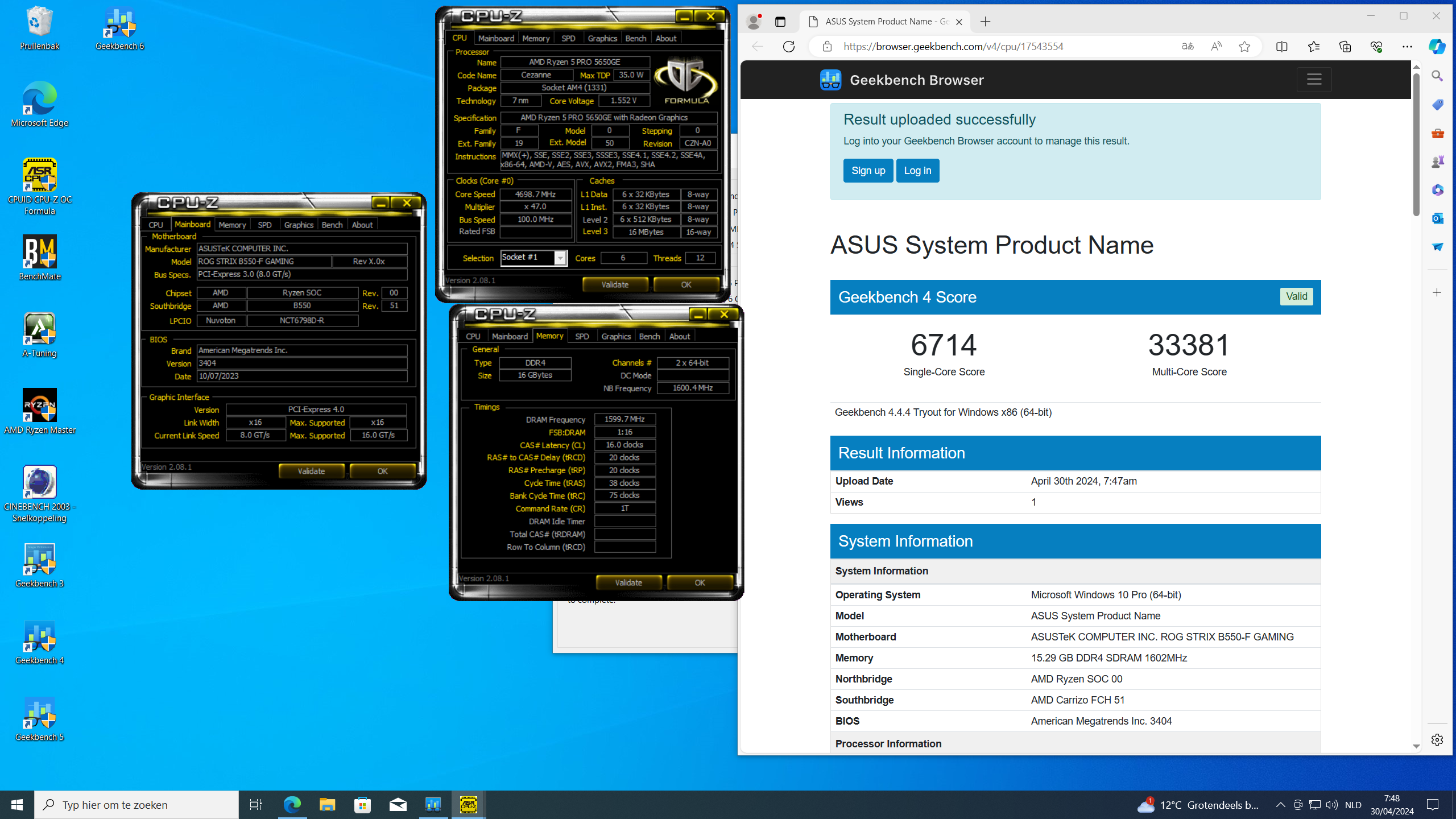Click weather widget on taskbar
1456x819 pixels.
(1198, 805)
